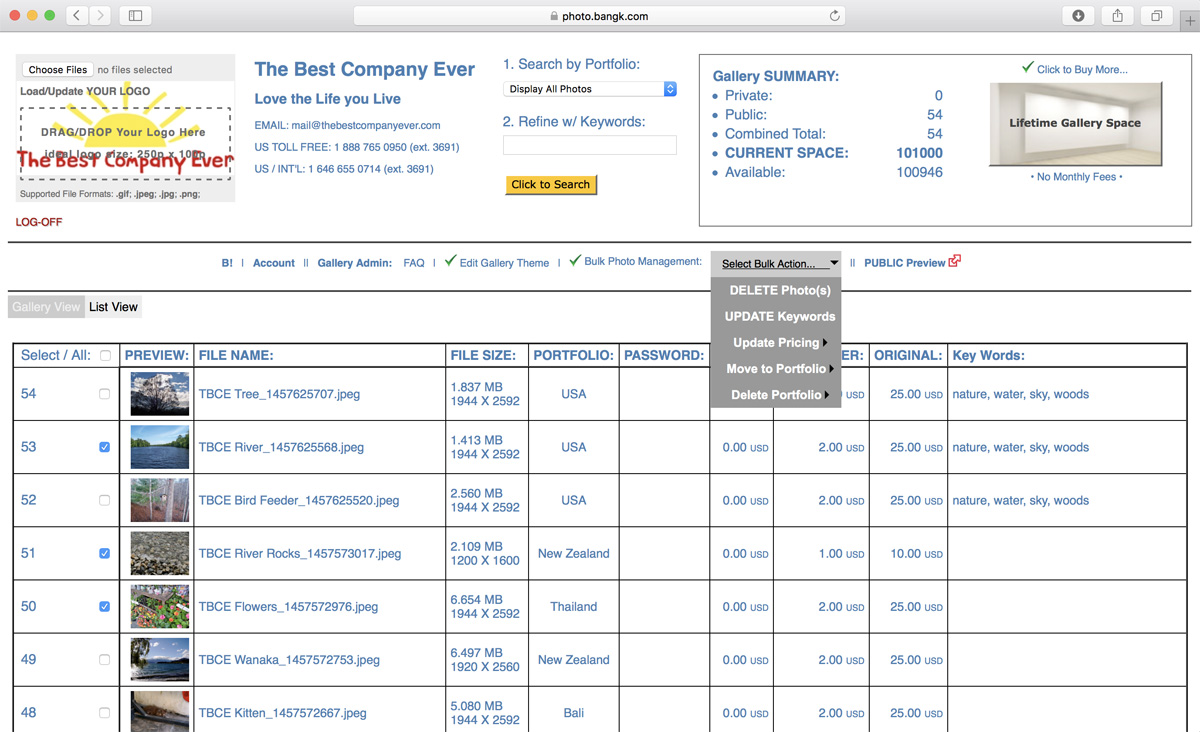Click the PUBLIC Preview external link icon
This screenshot has width=1200, height=732.
pyautogui.click(x=955, y=262)
